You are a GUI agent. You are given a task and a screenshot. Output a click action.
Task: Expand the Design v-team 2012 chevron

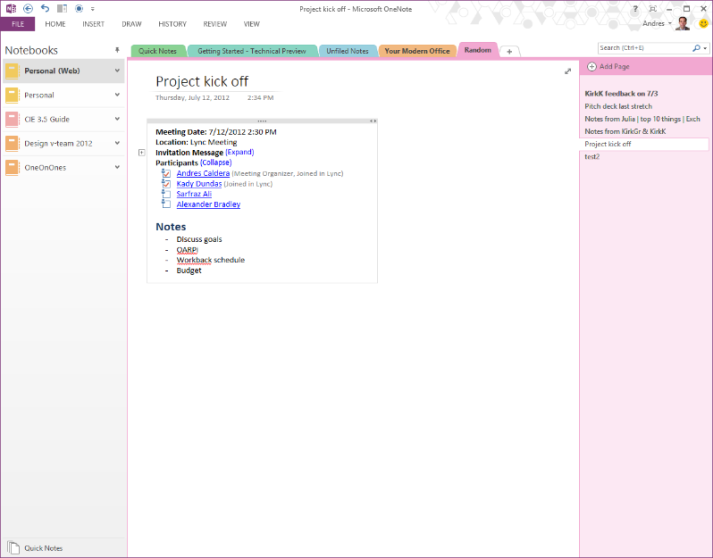tap(117, 143)
